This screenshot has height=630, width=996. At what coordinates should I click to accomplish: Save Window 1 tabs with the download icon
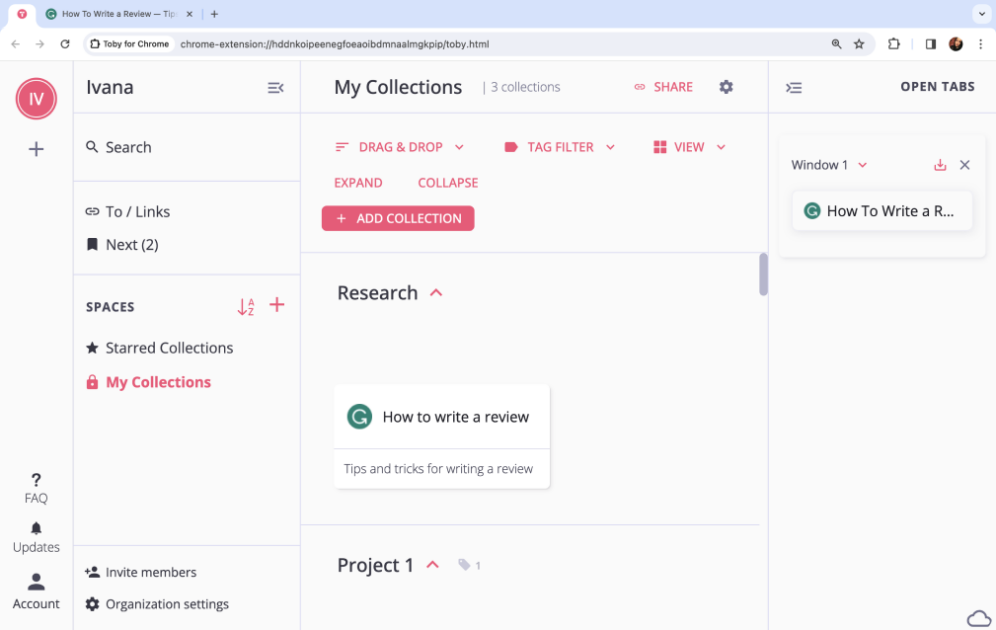tap(939, 164)
